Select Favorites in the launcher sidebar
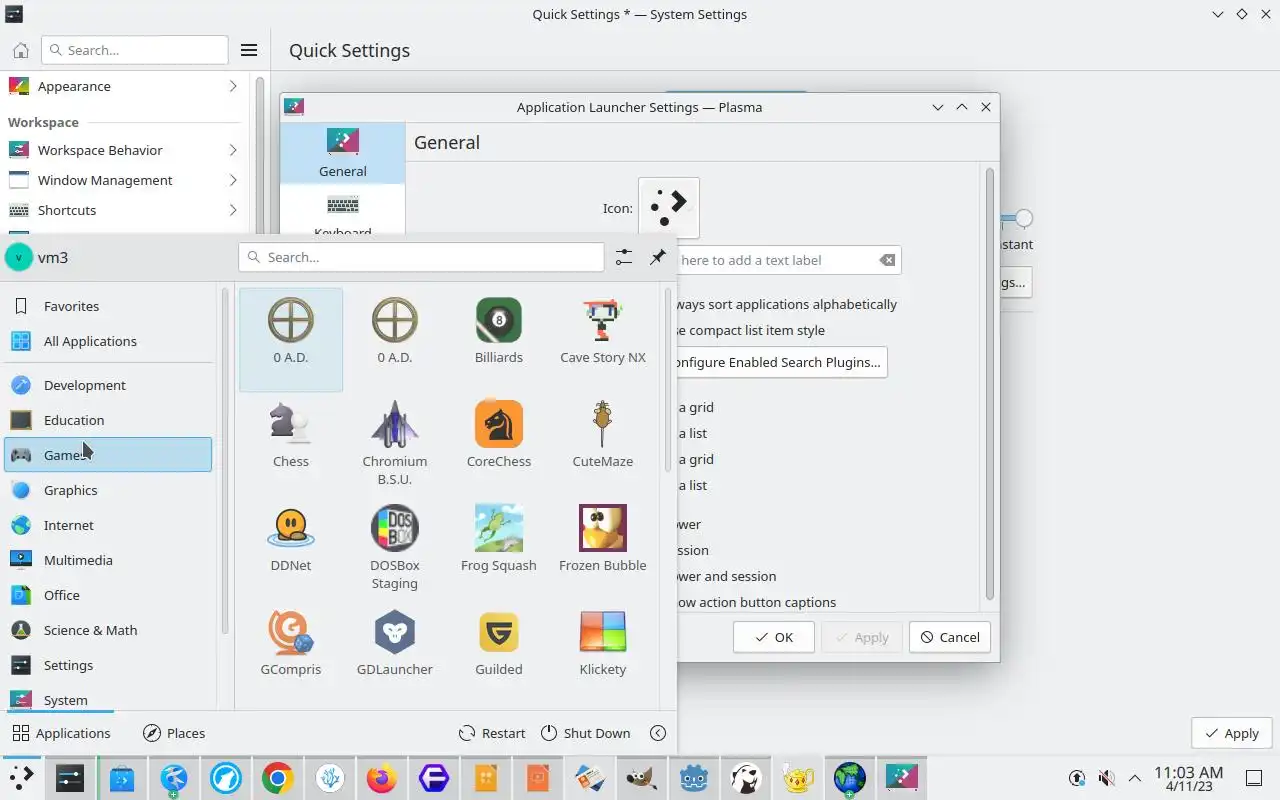 point(108,306)
